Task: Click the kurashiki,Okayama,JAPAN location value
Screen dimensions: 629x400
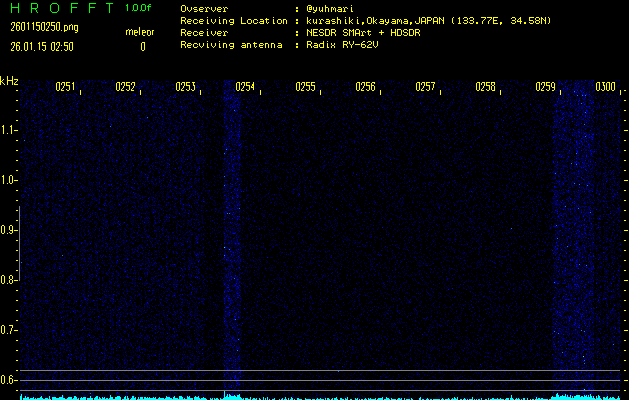Action: click(x=428, y=21)
